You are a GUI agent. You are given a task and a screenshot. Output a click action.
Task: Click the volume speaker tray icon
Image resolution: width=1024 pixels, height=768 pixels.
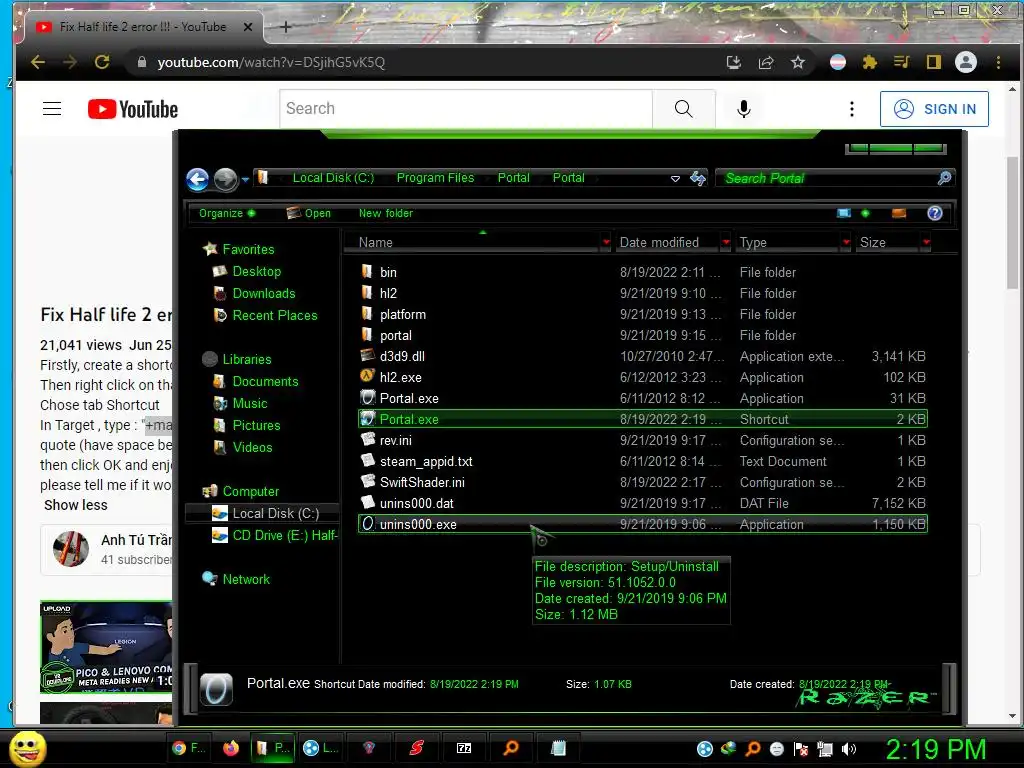pos(849,749)
